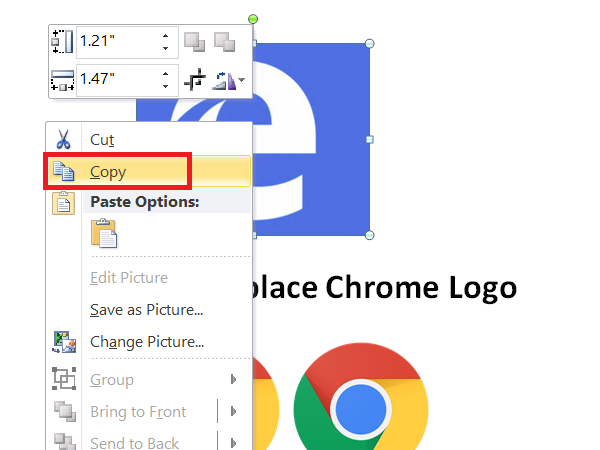This screenshot has height=450, width=600.
Task: Select the Paste picture option button
Action: [x=104, y=233]
